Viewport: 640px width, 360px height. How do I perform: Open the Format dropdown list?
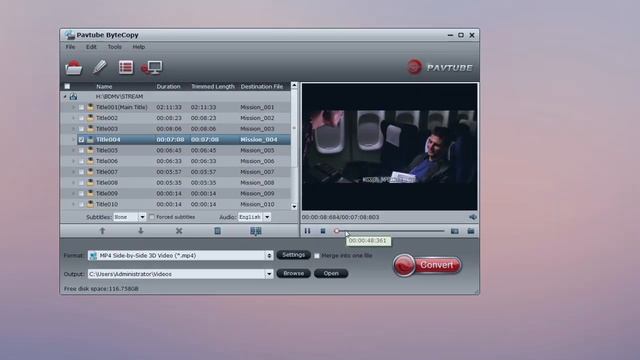269,256
